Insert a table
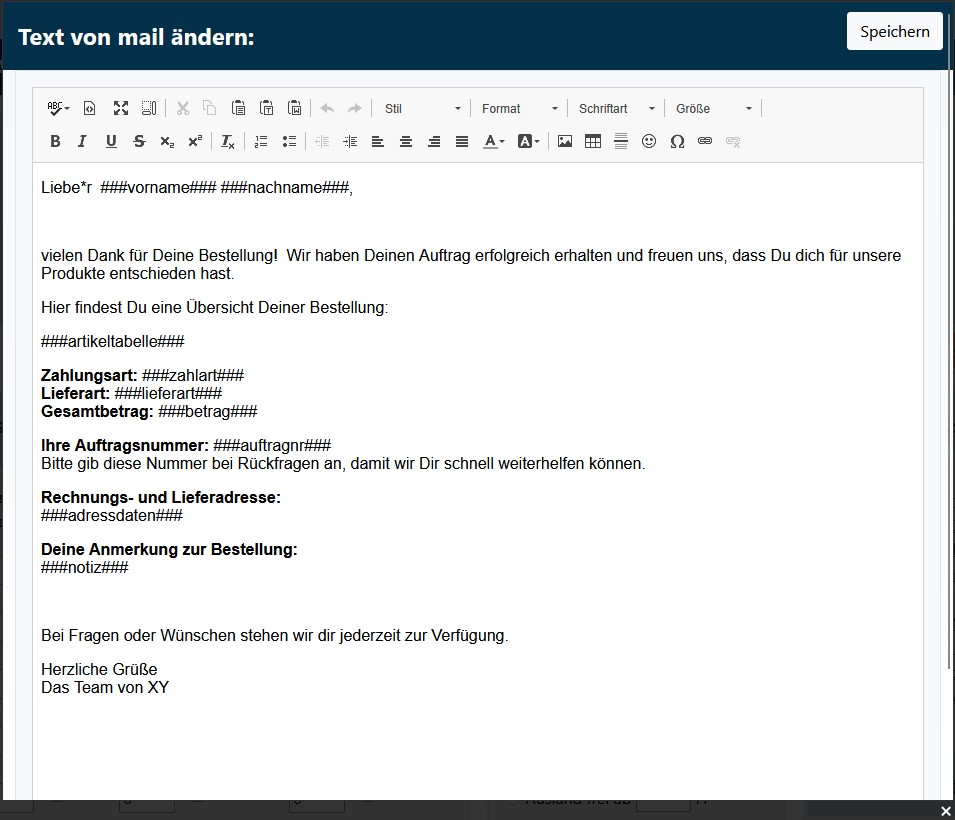Image resolution: width=955 pixels, height=820 pixels. point(593,142)
